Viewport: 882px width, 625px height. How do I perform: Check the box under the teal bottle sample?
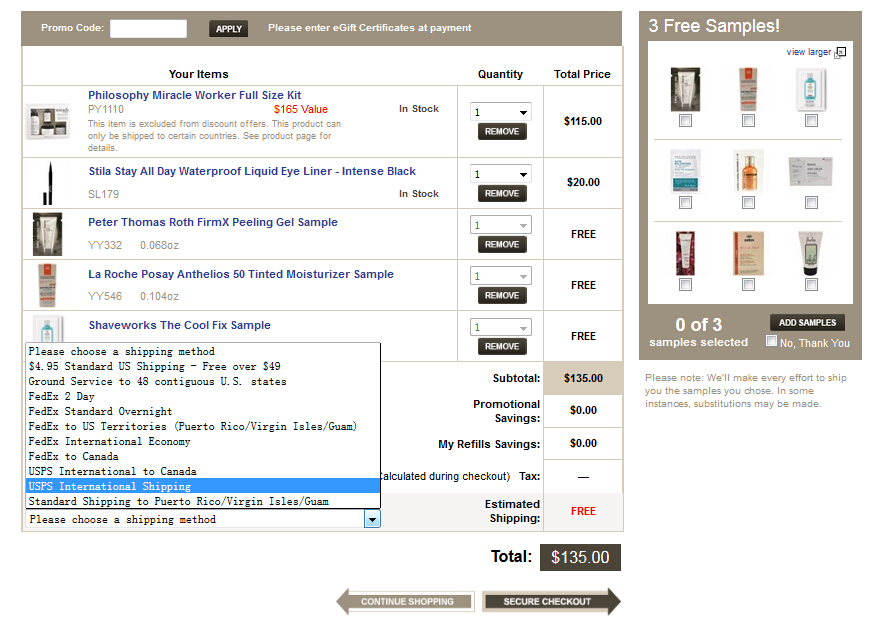811,120
